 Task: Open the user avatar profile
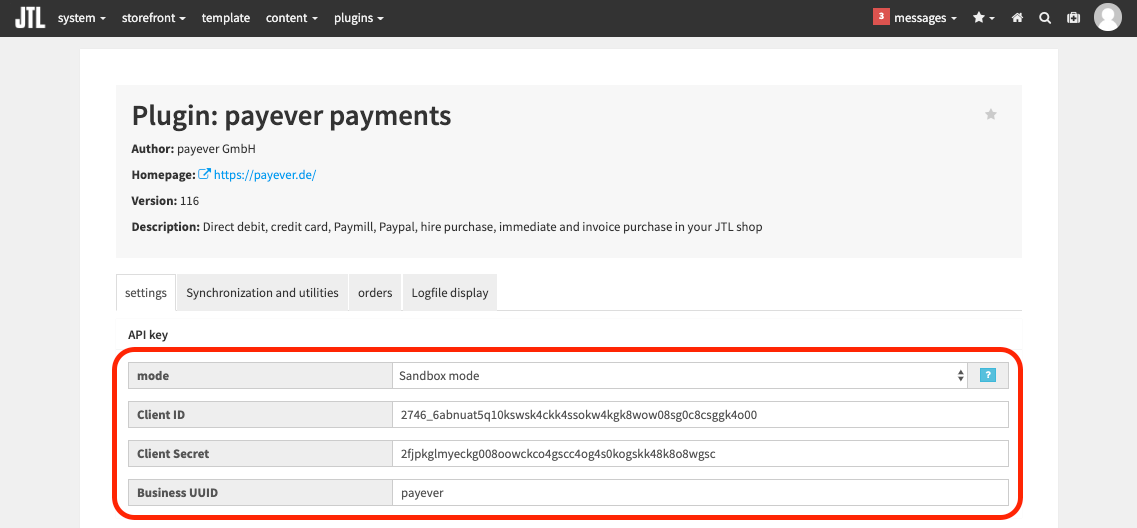click(1107, 17)
